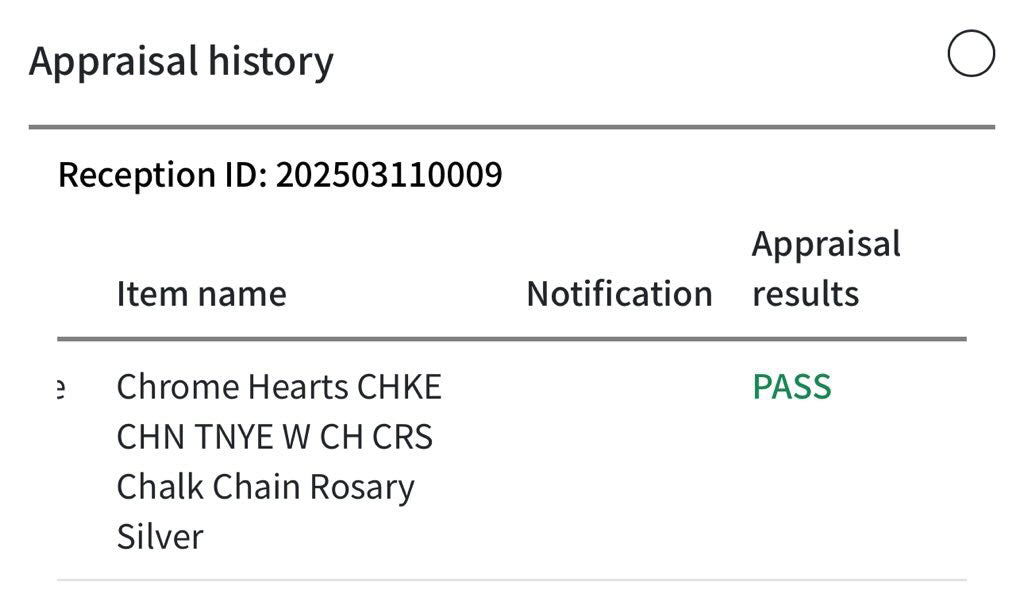This screenshot has width=1024, height=594.
Task: Click the green PASS result
Action: click(791, 387)
